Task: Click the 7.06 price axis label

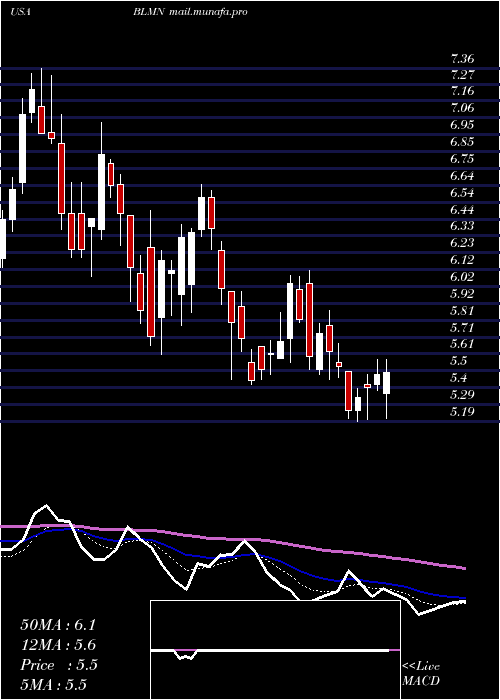Action: click(462, 108)
